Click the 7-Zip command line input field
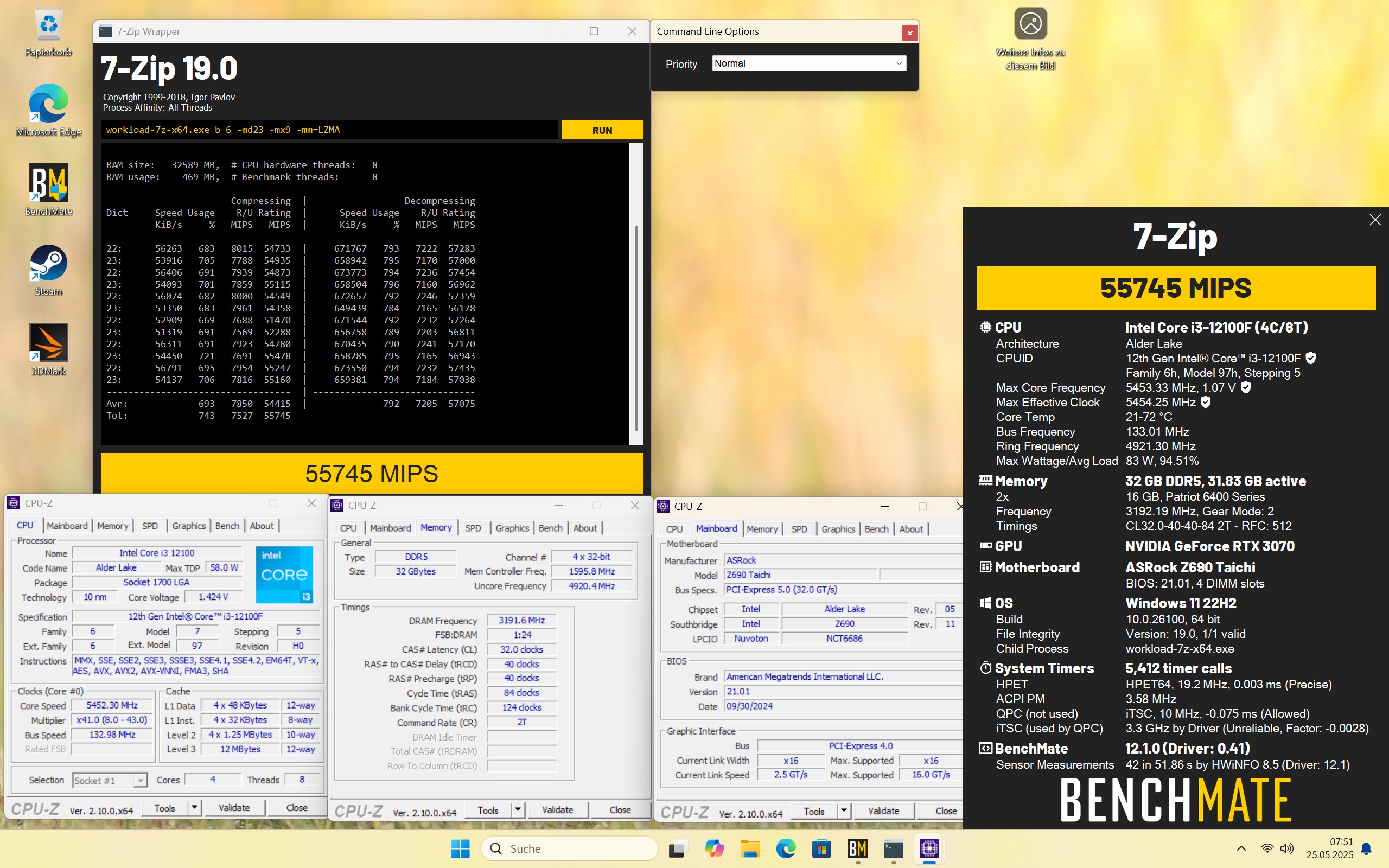This screenshot has width=1389, height=868. click(329, 130)
